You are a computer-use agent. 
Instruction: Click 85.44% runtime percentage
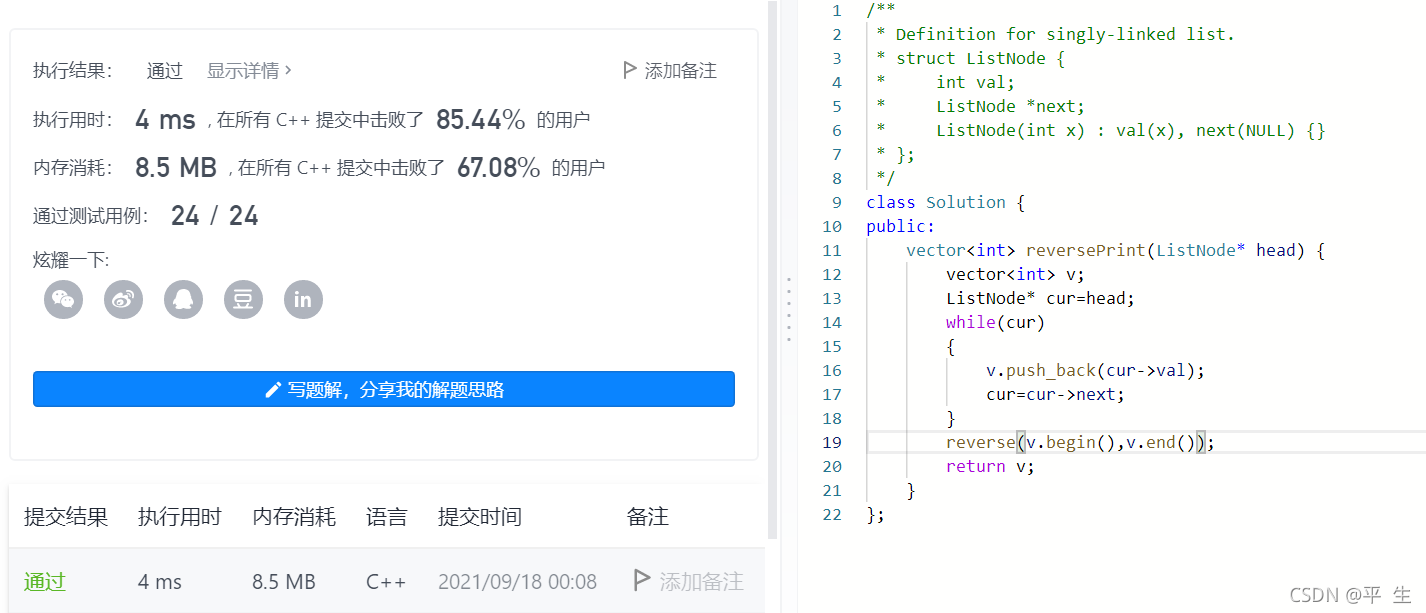click(x=481, y=120)
